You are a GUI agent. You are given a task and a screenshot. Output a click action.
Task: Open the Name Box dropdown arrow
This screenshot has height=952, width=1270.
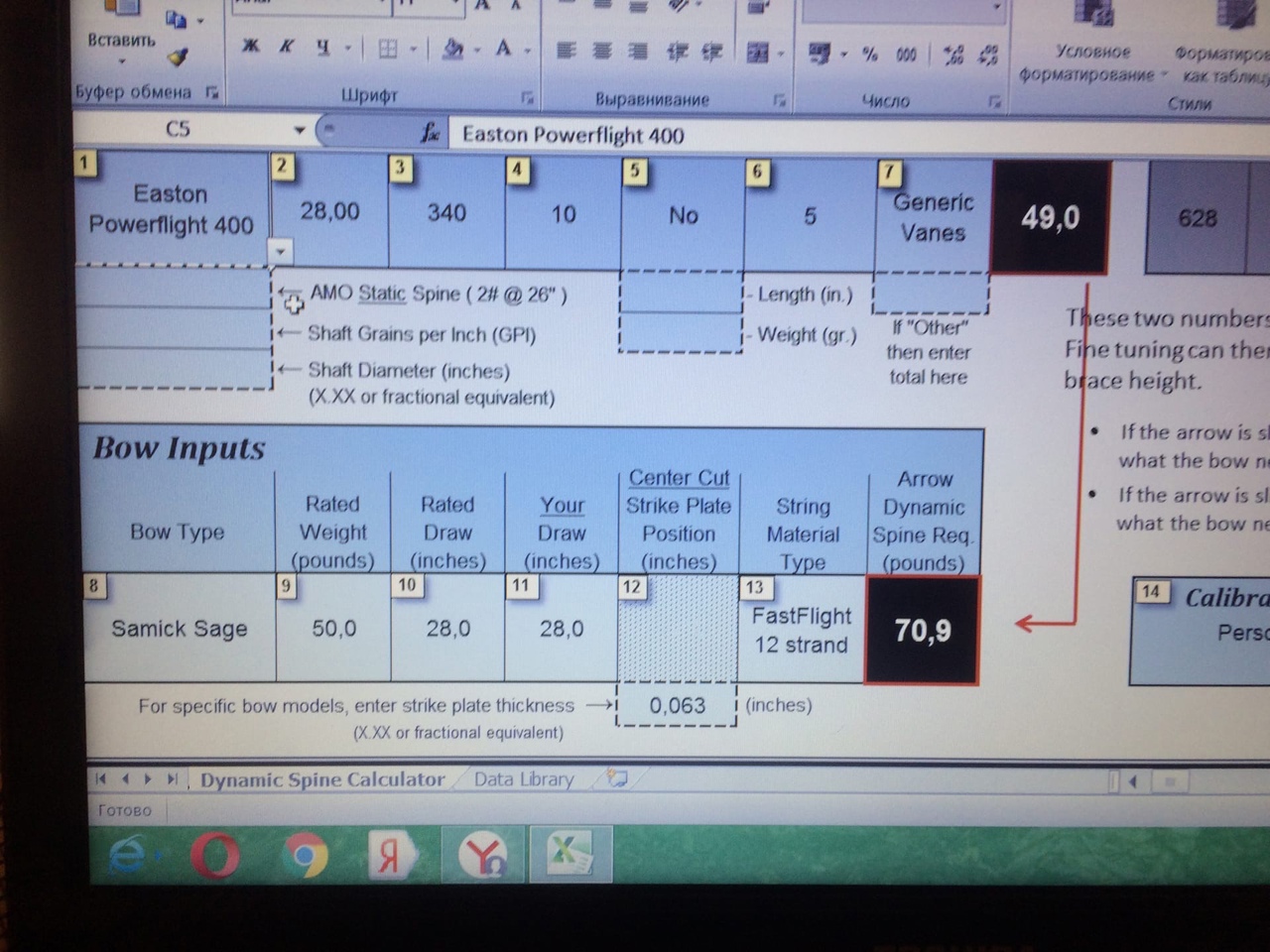[x=299, y=130]
